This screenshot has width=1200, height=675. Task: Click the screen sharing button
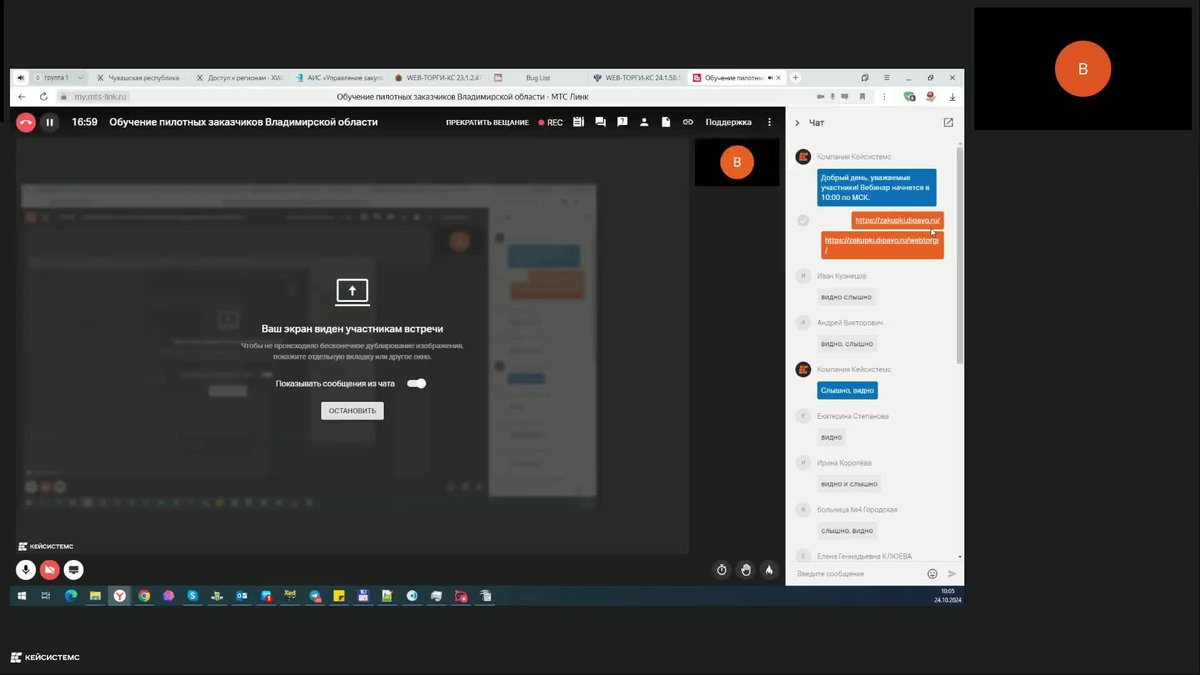[74, 570]
